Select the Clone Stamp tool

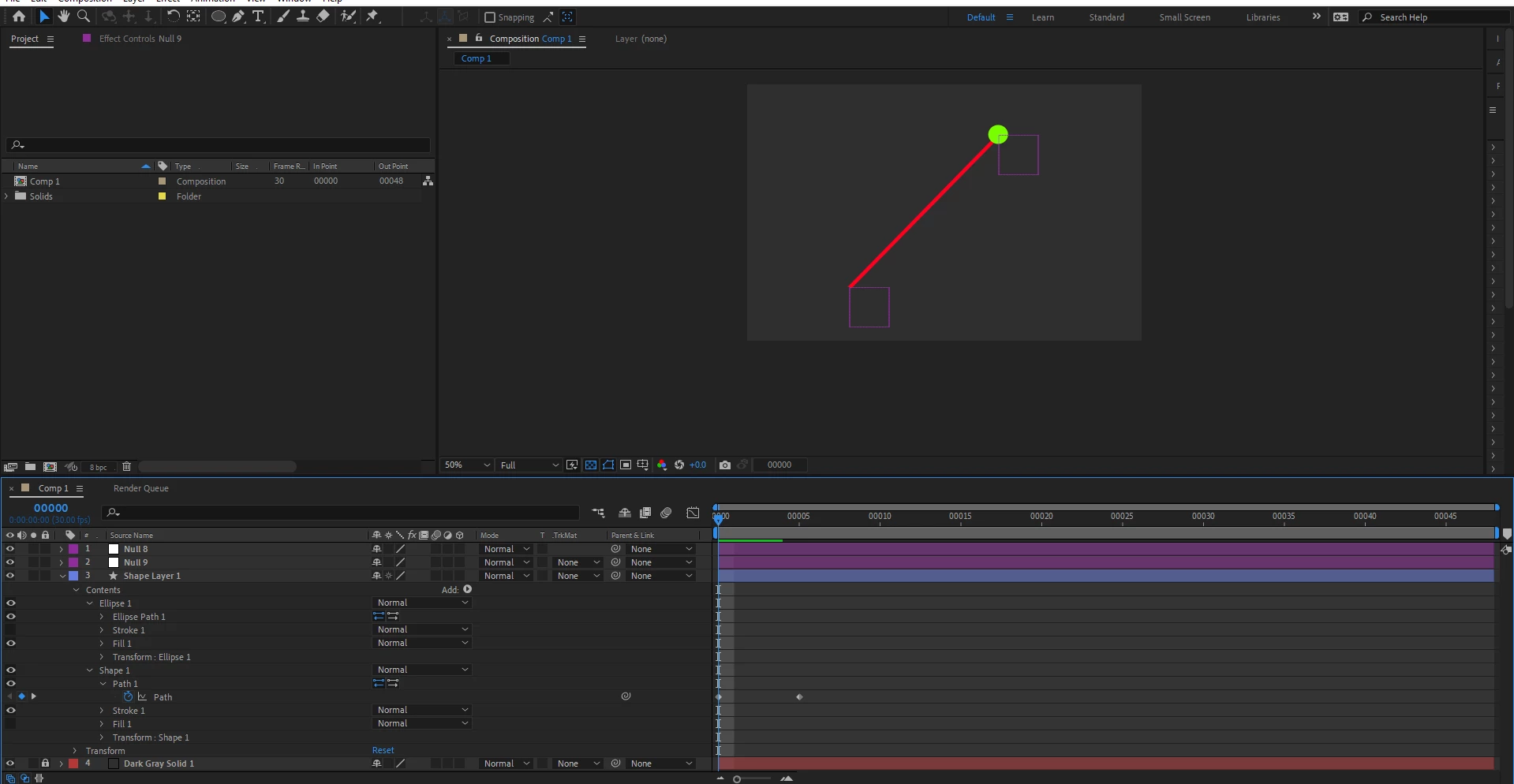tap(302, 17)
